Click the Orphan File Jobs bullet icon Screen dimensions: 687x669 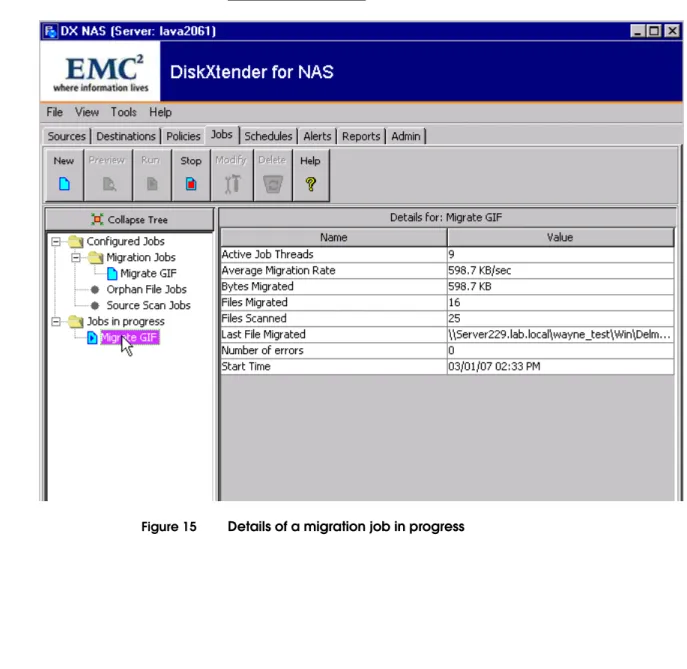(x=95, y=290)
